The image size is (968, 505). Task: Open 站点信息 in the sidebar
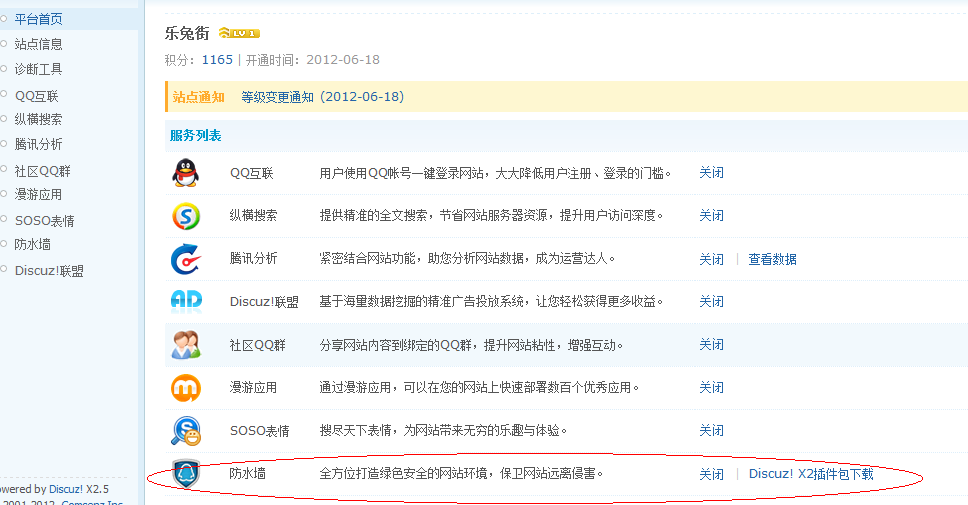38,44
